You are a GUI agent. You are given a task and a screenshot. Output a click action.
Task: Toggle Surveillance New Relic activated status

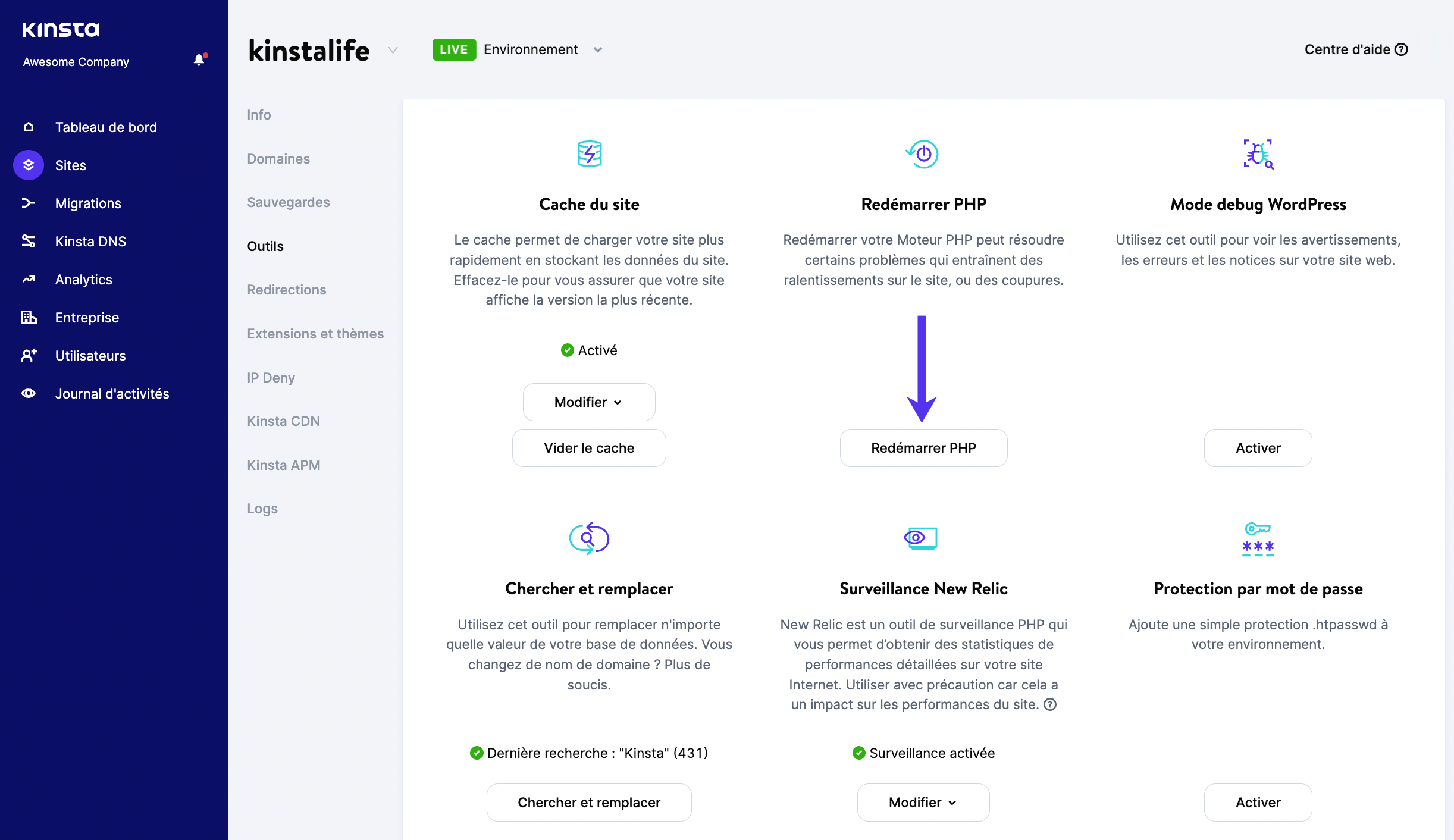[923, 802]
